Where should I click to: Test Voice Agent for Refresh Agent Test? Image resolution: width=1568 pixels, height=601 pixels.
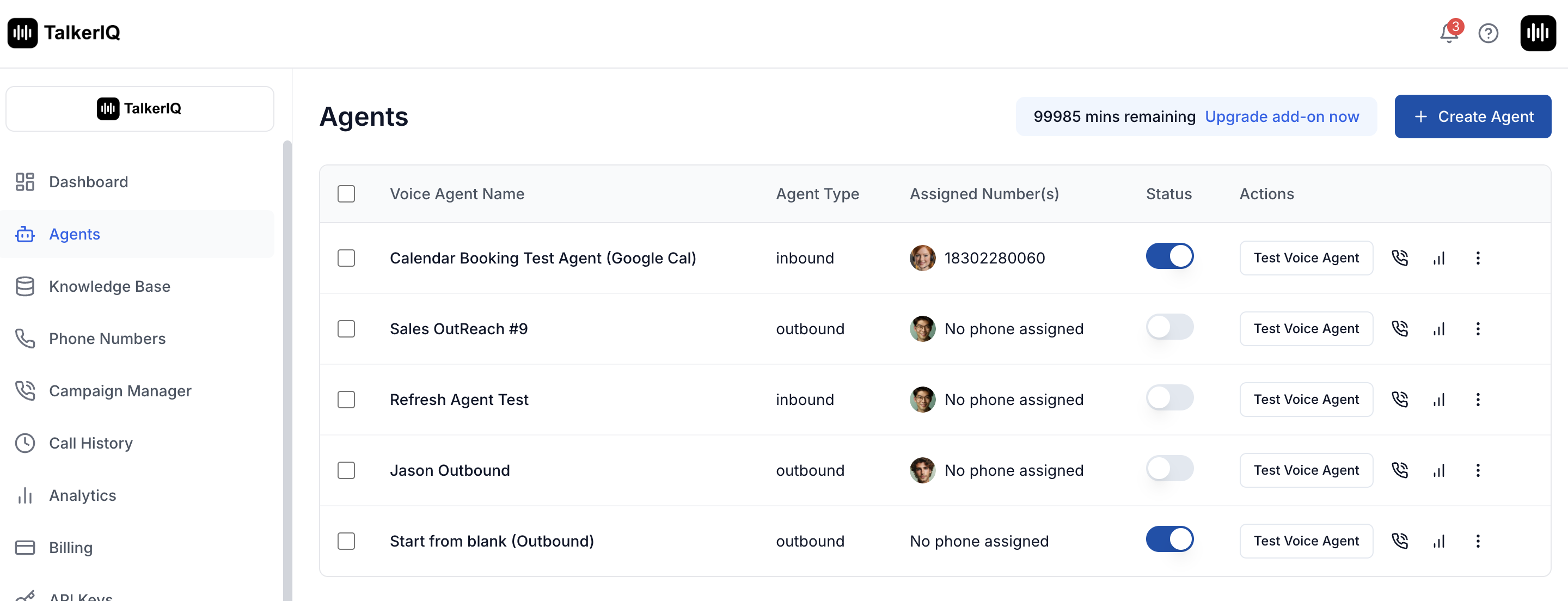[x=1306, y=400]
